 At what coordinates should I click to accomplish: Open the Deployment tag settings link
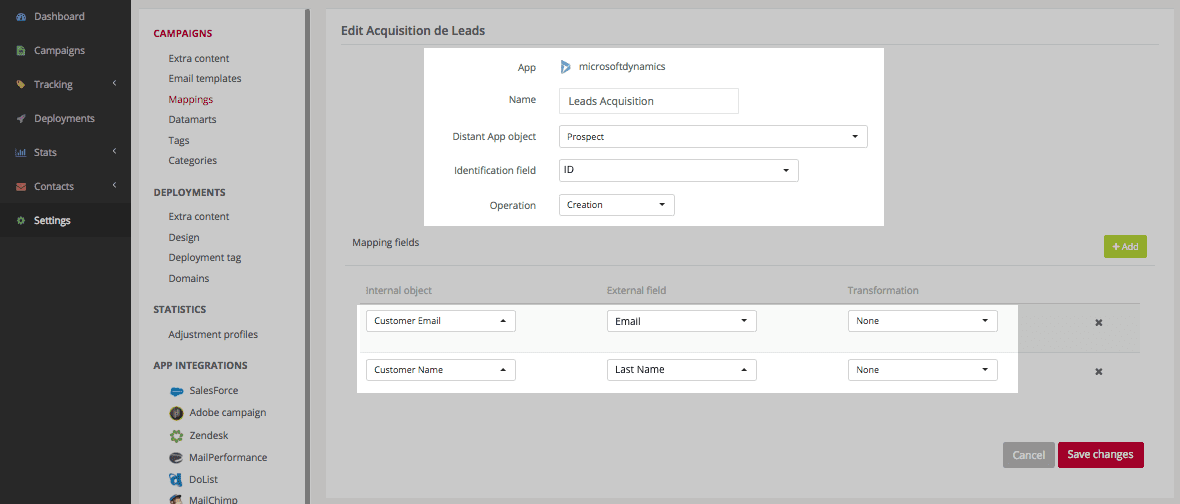[x=205, y=258]
